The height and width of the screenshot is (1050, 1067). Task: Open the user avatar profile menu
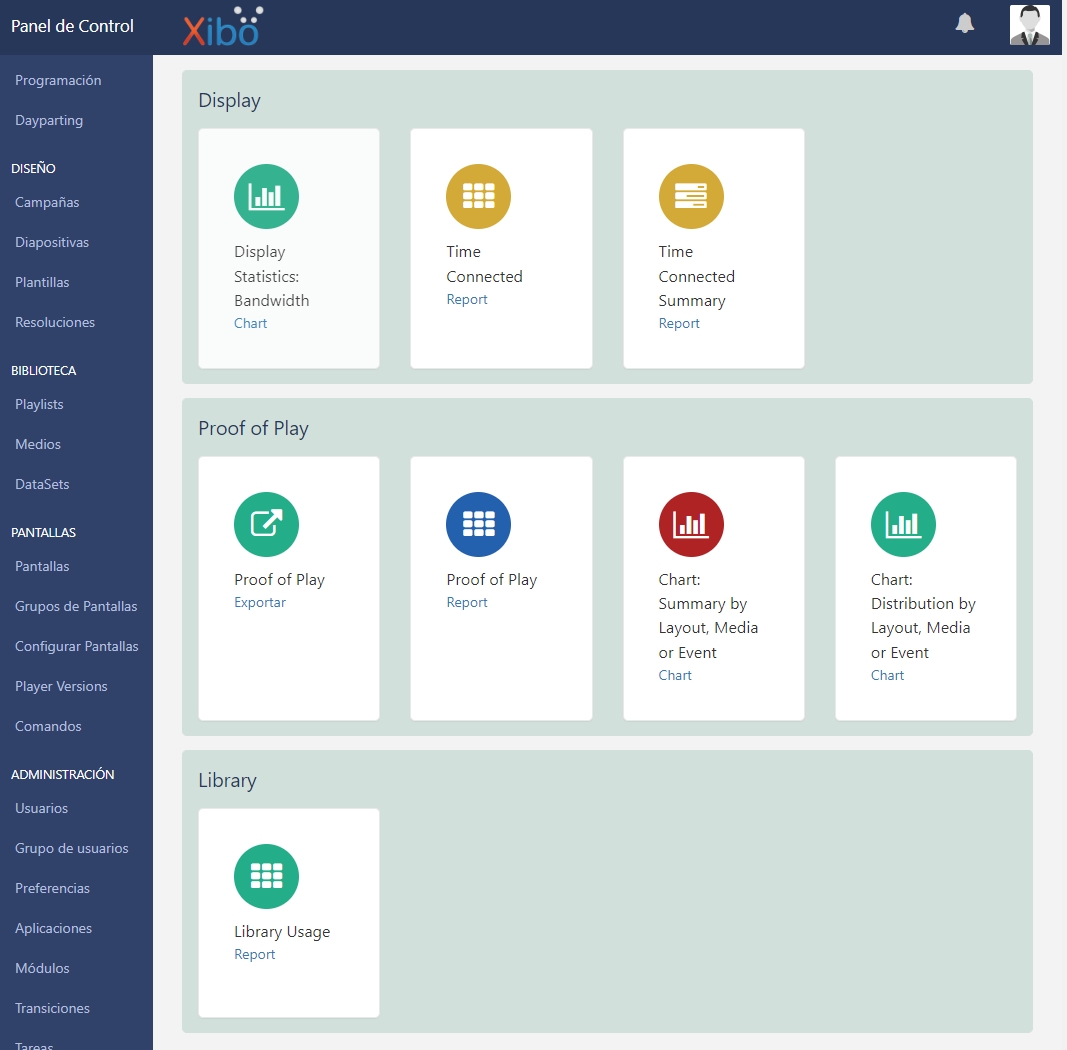click(x=1030, y=25)
